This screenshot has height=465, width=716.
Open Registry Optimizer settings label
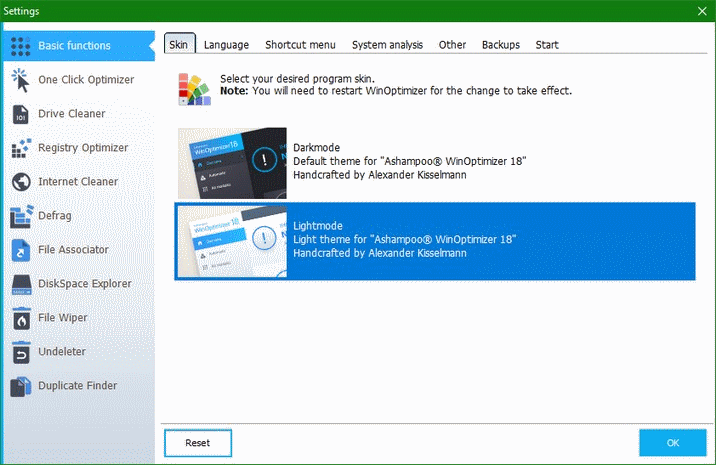83,148
